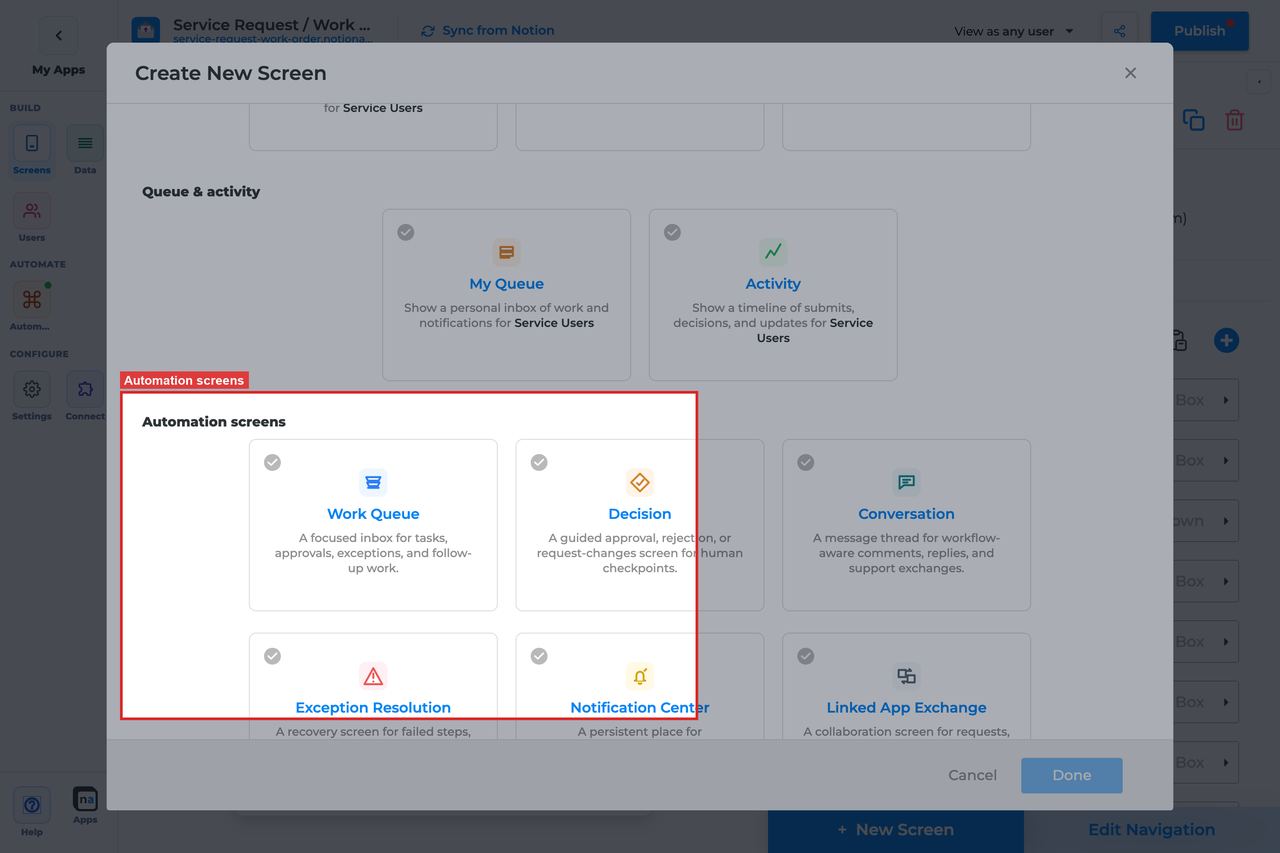Check the Decision card checkmark

pos(539,462)
